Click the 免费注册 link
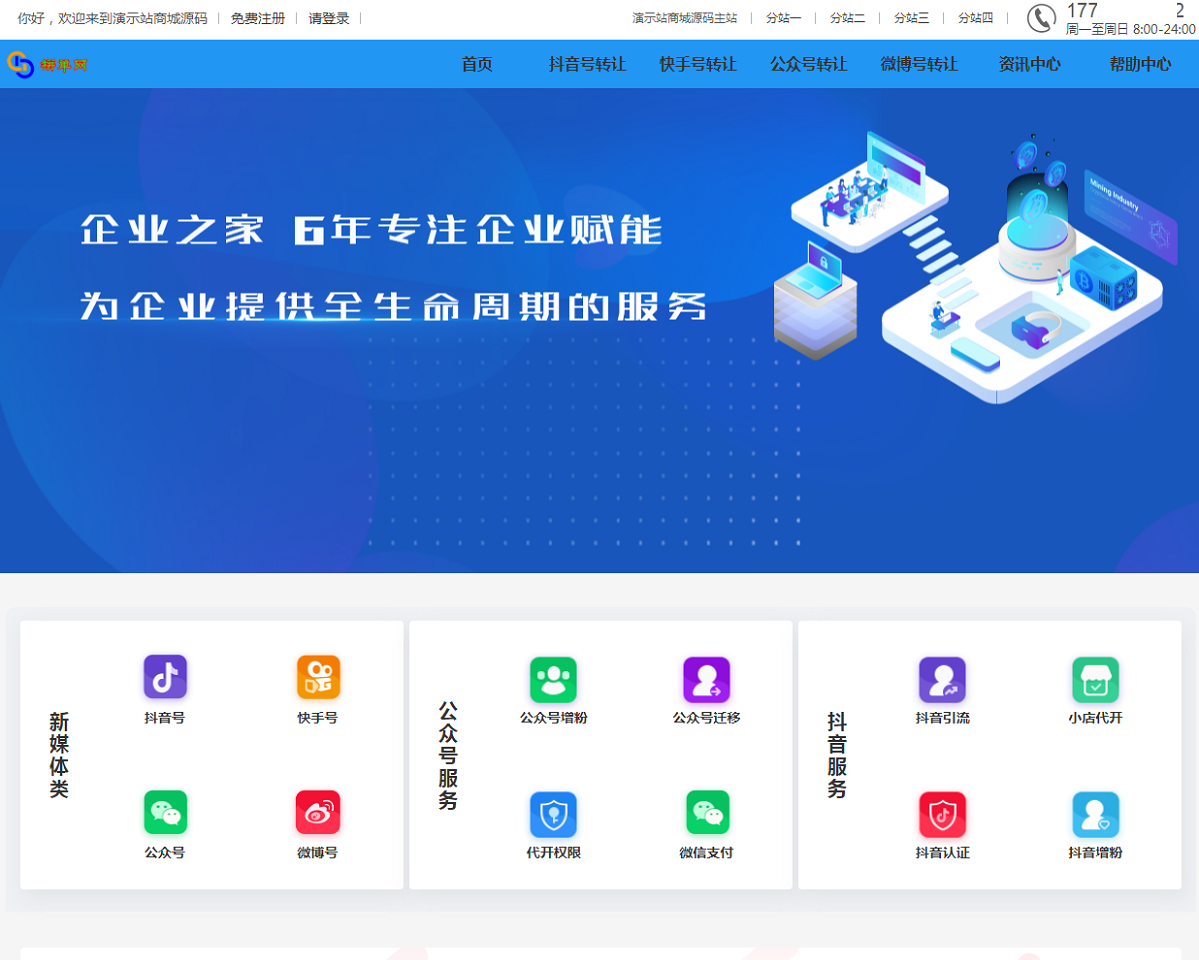 (x=258, y=18)
